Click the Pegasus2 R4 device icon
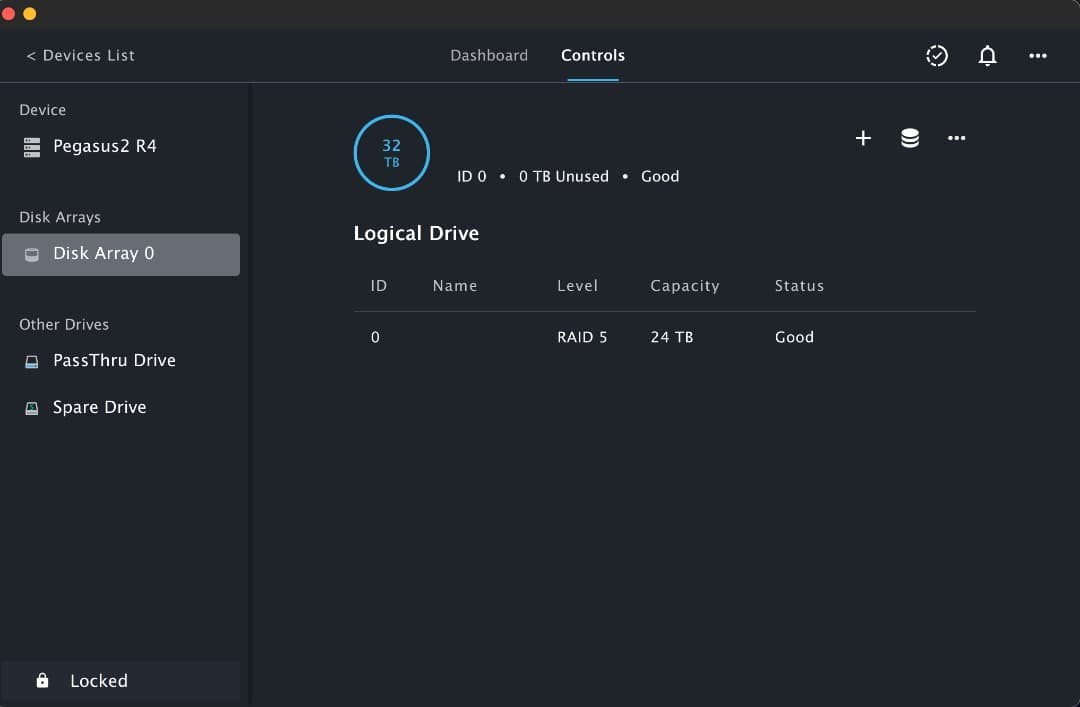This screenshot has height=707, width=1080. (x=31, y=146)
